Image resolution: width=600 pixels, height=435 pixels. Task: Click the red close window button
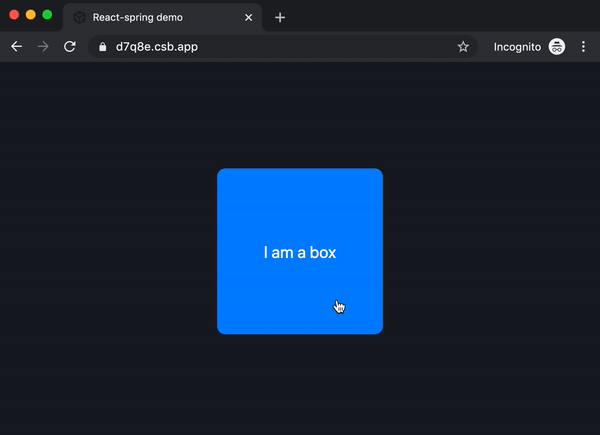click(x=14, y=15)
